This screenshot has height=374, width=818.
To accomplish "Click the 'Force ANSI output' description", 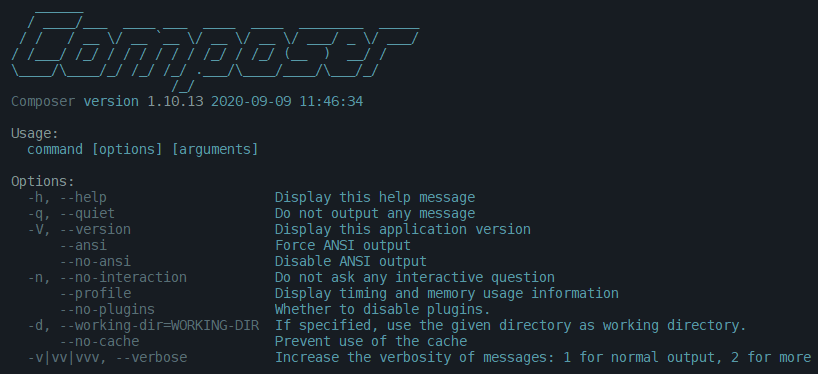I will tap(343, 245).
